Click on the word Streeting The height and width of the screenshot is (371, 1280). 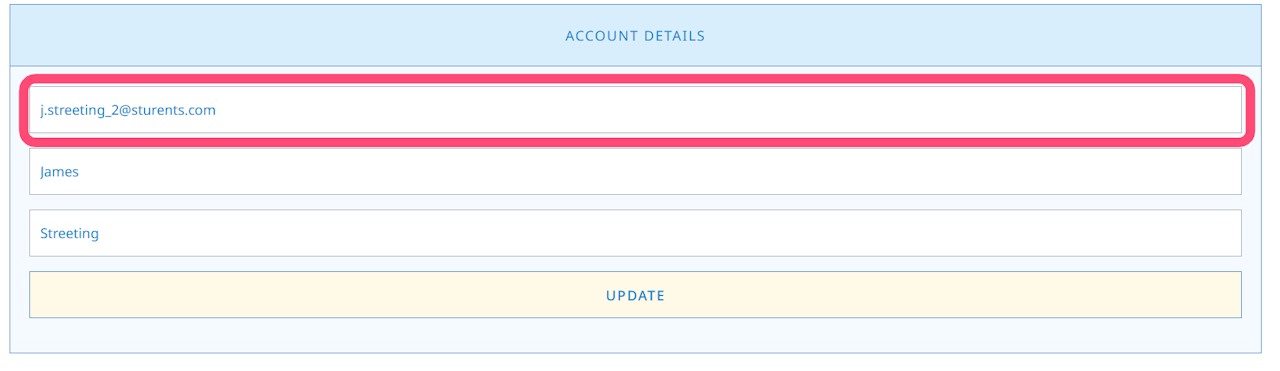(69, 234)
